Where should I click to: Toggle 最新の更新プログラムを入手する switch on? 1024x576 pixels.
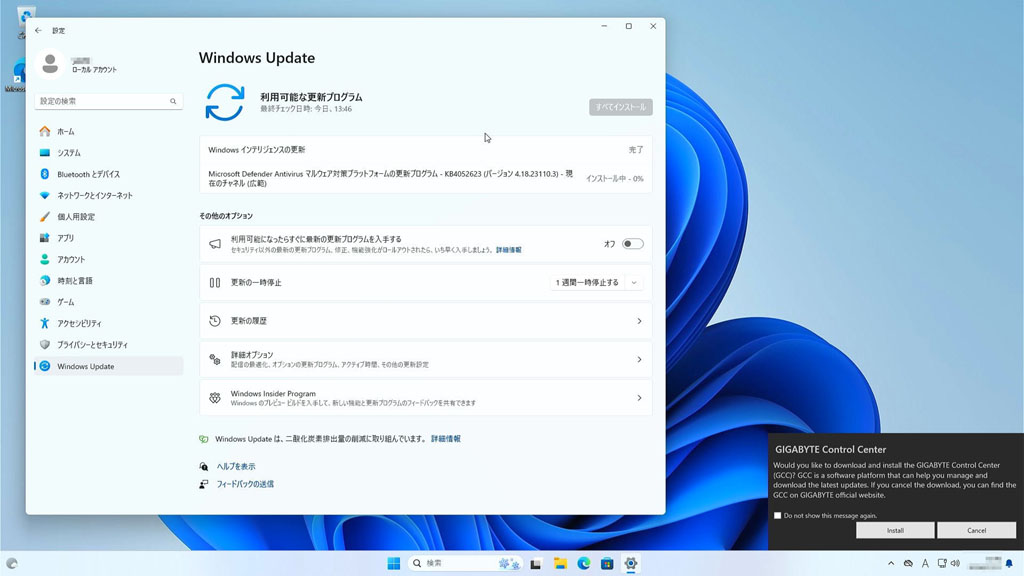point(632,244)
